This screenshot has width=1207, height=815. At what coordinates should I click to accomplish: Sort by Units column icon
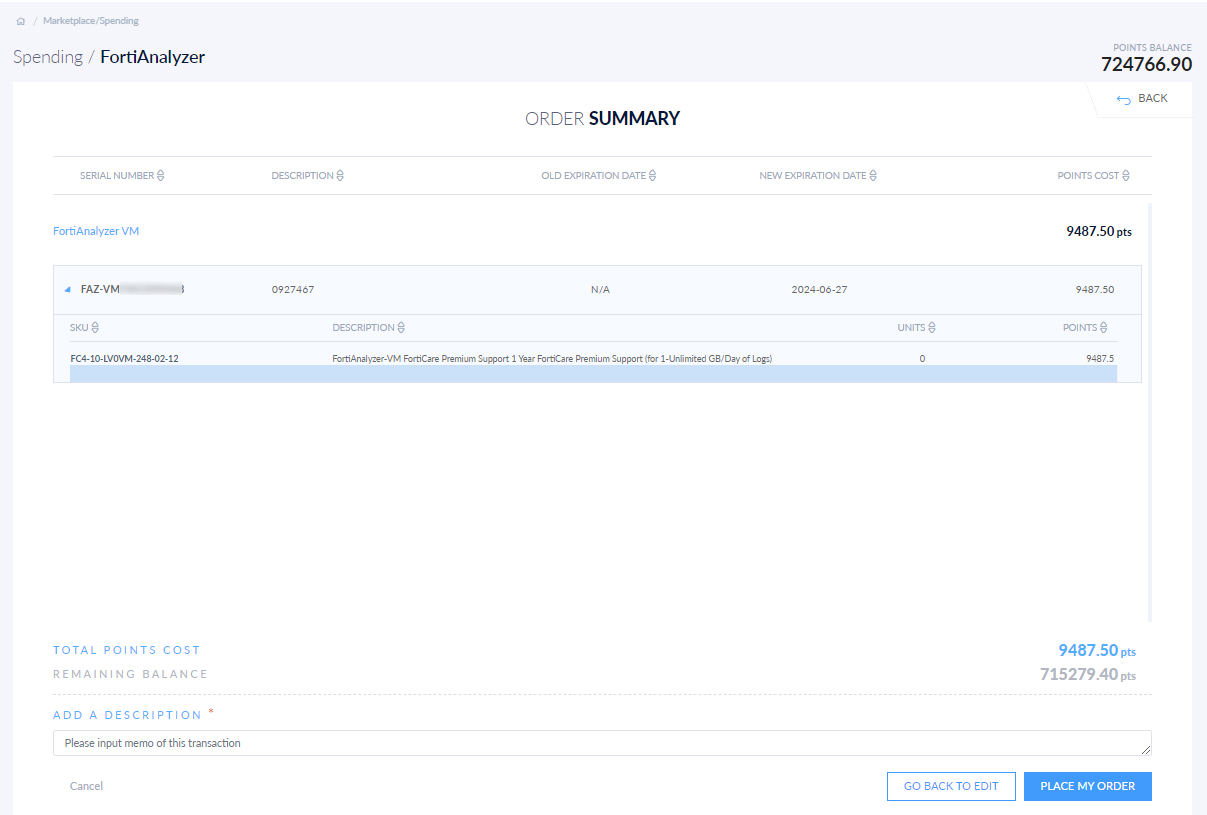(x=932, y=327)
